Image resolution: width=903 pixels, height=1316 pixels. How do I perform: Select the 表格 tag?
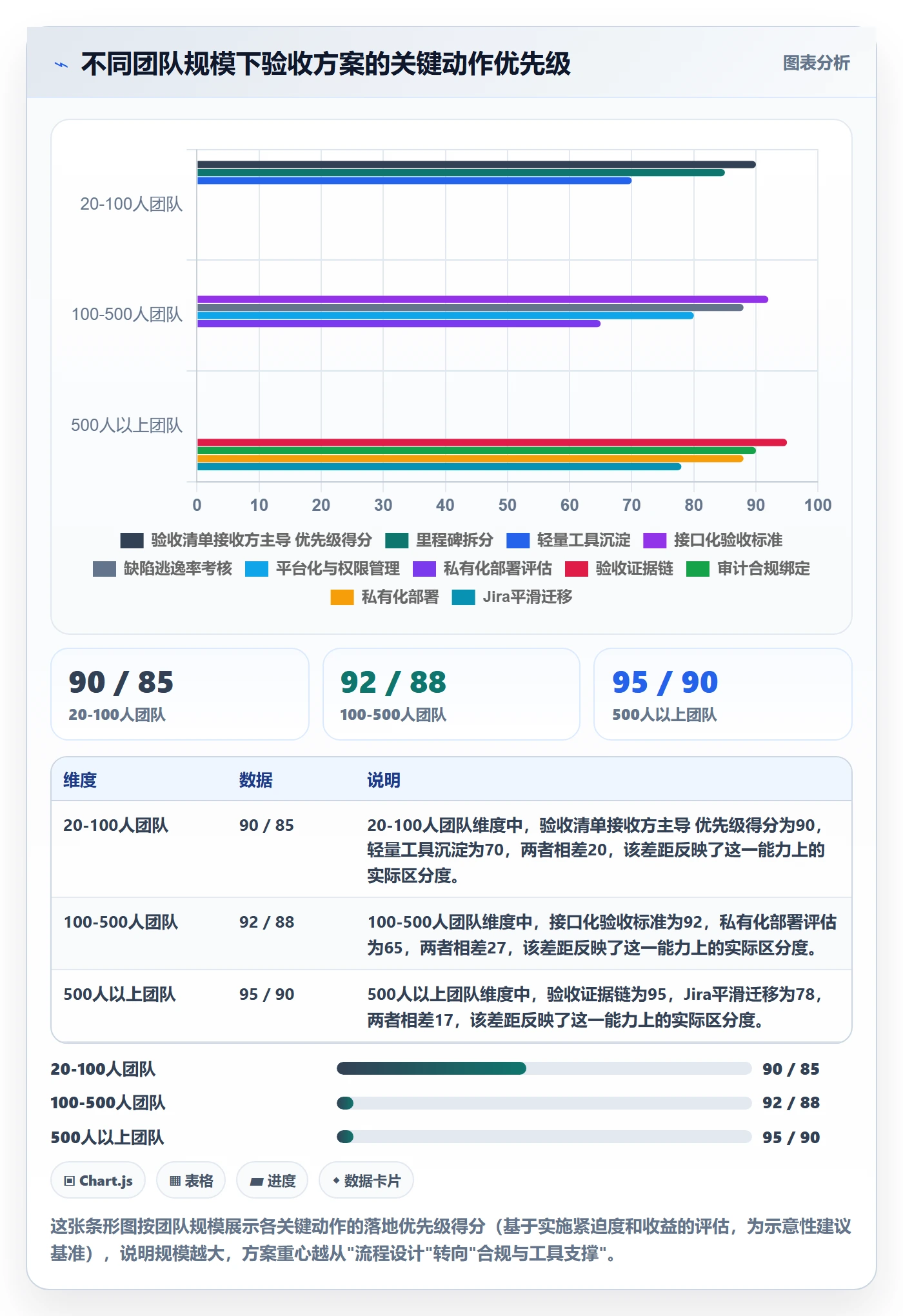(191, 1181)
